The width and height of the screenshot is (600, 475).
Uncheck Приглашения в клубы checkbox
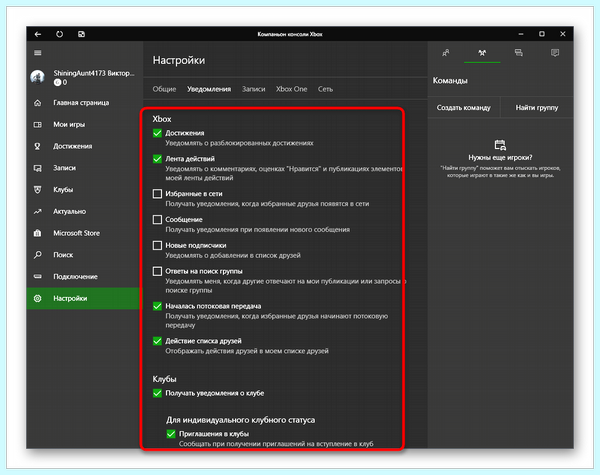(x=171, y=434)
